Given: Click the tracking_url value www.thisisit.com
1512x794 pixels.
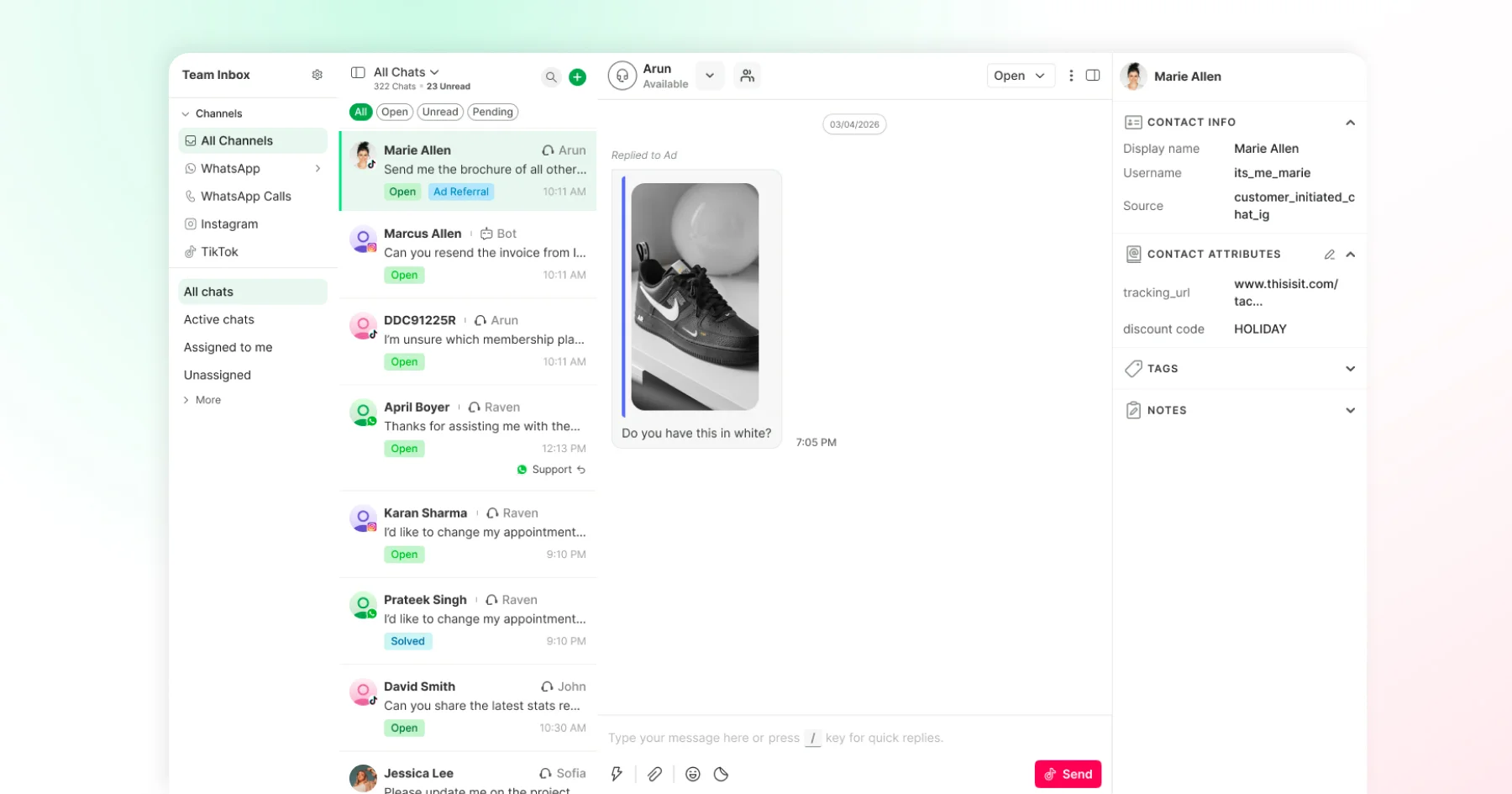Looking at the screenshot, I should [1286, 292].
